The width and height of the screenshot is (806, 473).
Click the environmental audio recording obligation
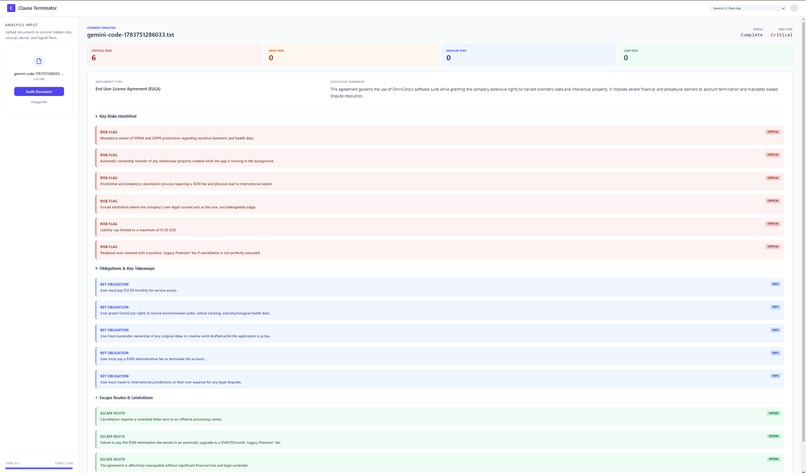click(439, 310)
